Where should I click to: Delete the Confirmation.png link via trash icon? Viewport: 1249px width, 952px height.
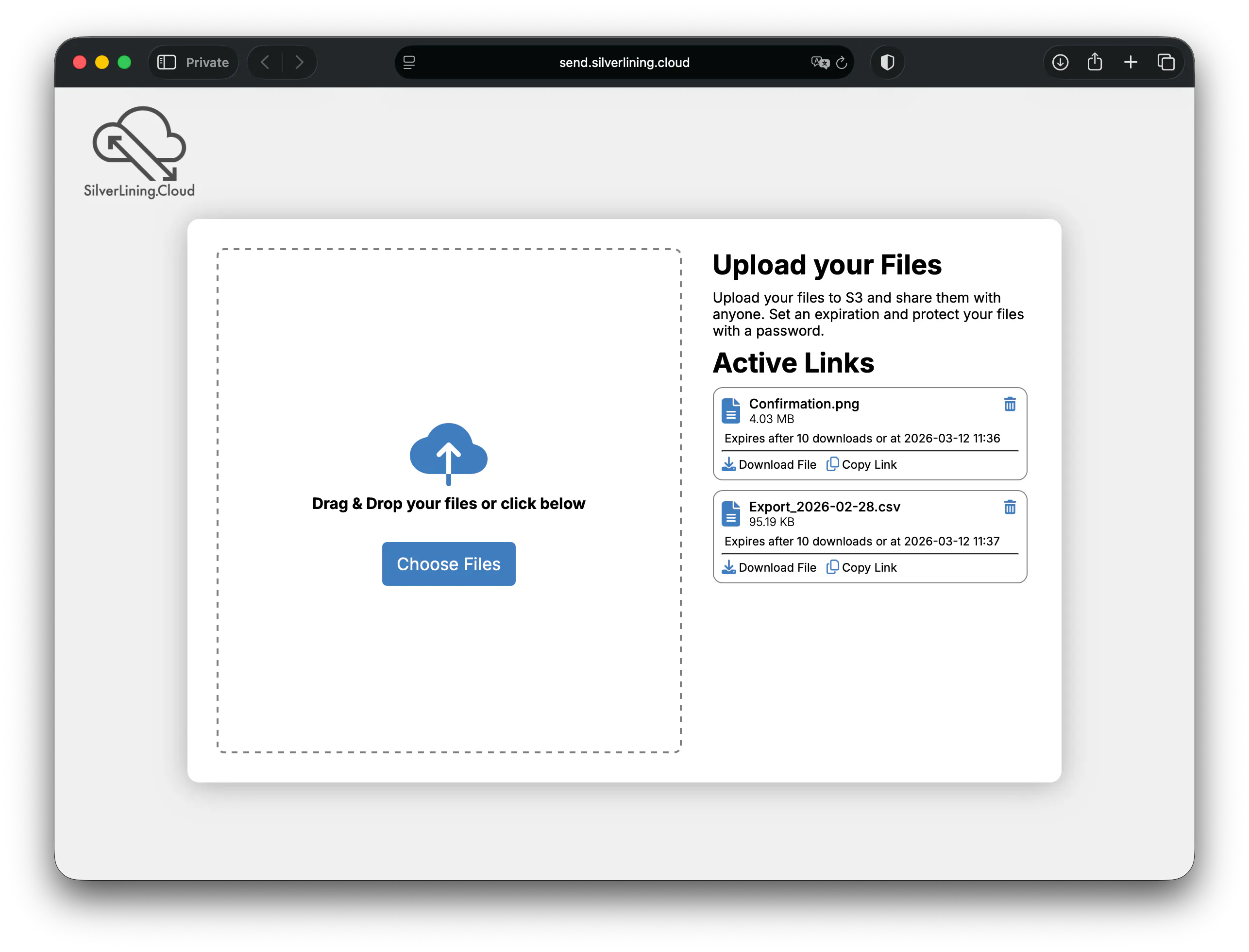pyautogui.click(x=1010, y=404)
